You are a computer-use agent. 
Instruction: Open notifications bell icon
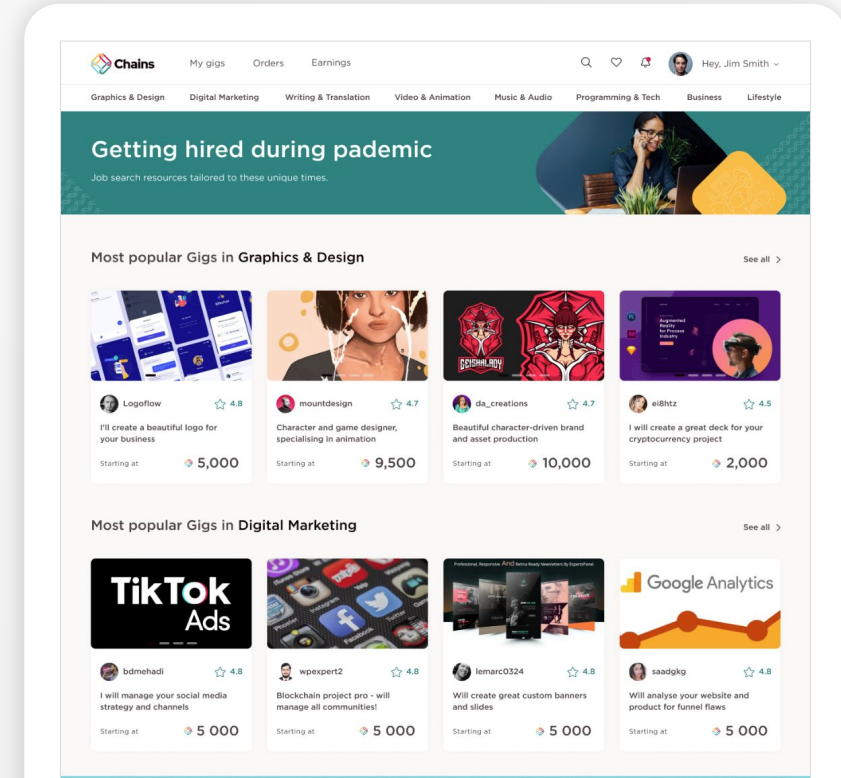tap(646, 62)
